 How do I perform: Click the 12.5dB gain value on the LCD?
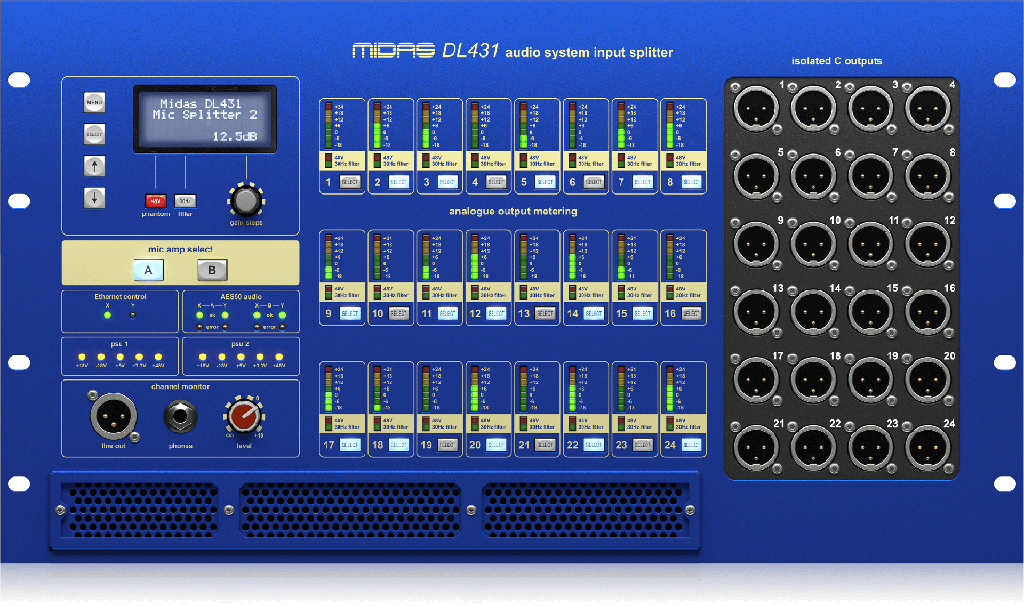[234, 136]
